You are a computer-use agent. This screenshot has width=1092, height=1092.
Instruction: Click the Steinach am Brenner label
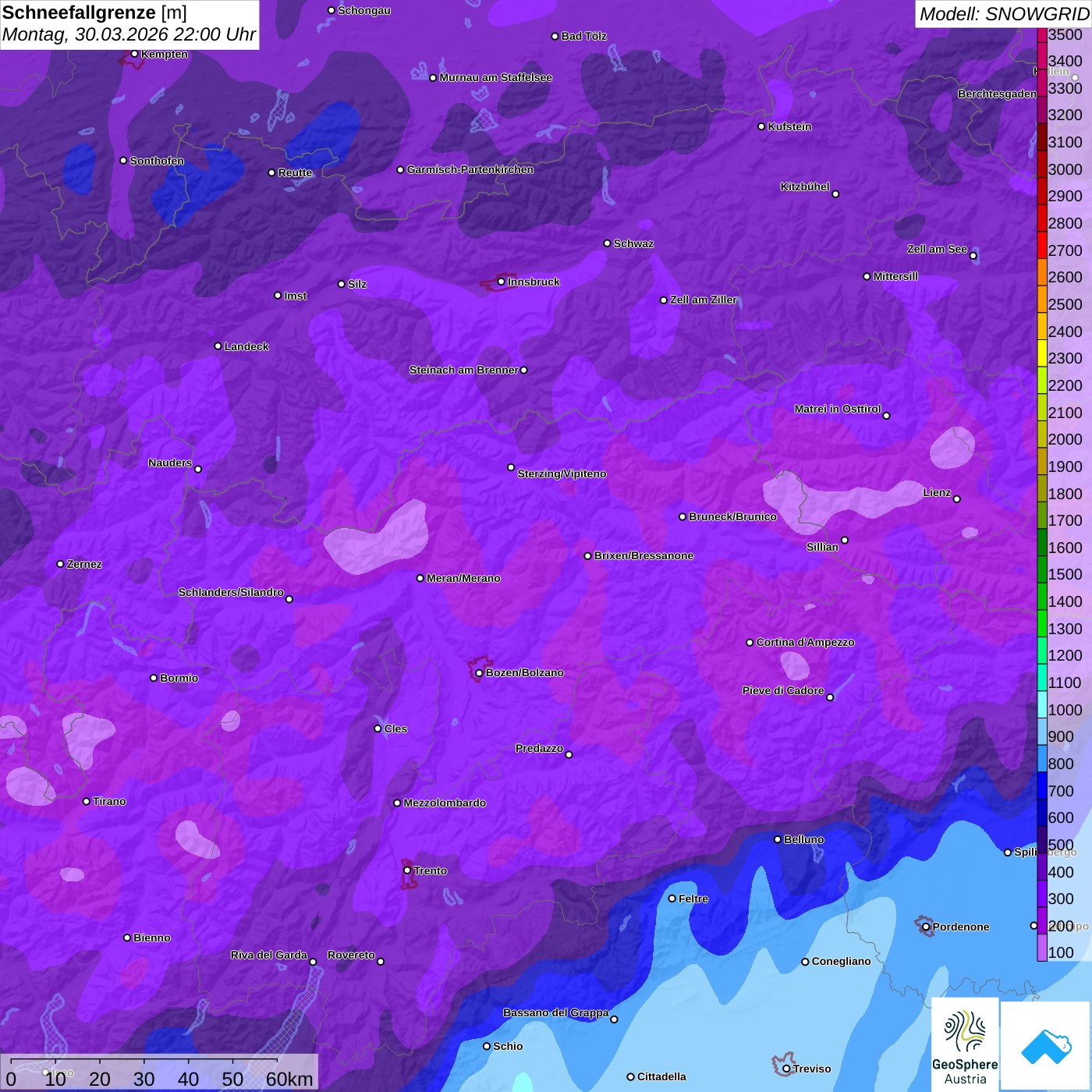point(463,370)
